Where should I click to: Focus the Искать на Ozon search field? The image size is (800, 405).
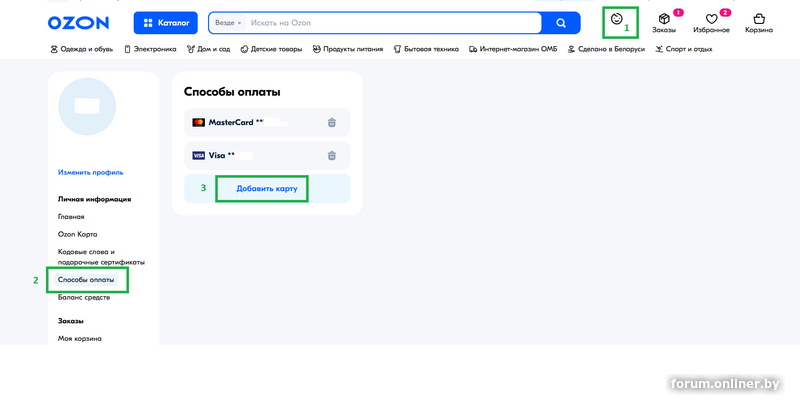tap(393, 23)
